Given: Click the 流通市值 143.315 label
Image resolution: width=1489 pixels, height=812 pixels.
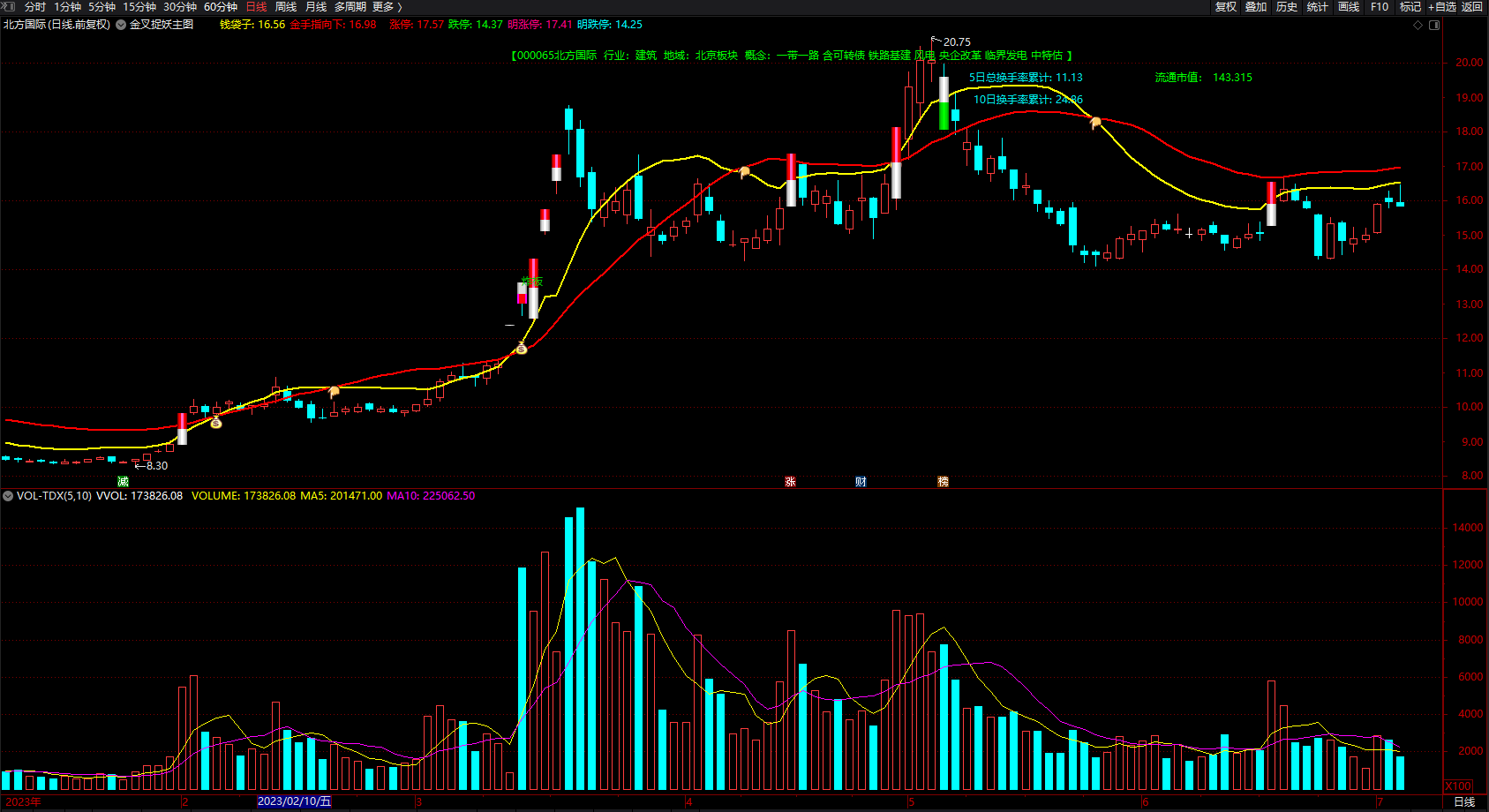Looking at the screenshot, I should (1203, 78).
